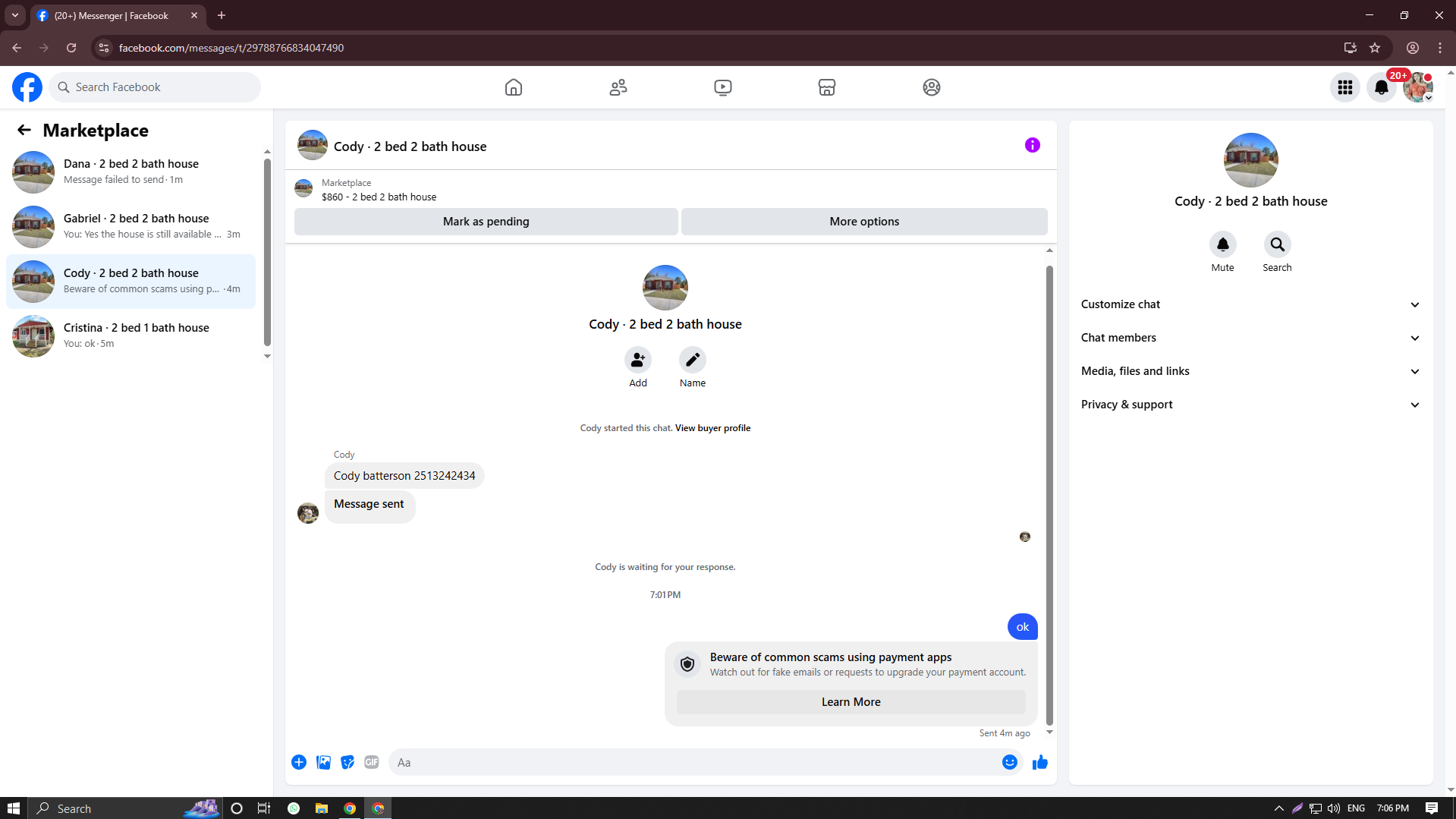Open the Notifications bell icon
1456x819 pixels.
coord(1382,87)
